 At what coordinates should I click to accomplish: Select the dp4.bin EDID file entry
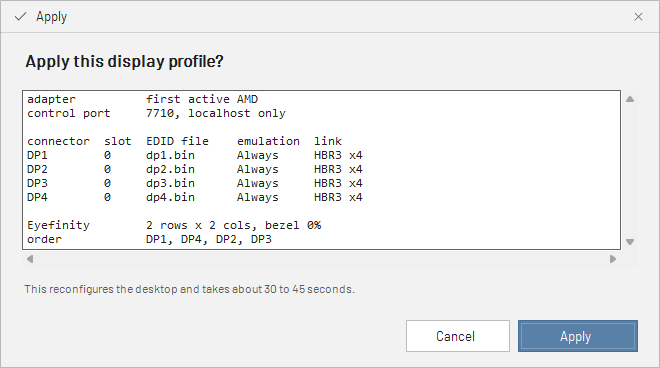(x=170, y=197)
